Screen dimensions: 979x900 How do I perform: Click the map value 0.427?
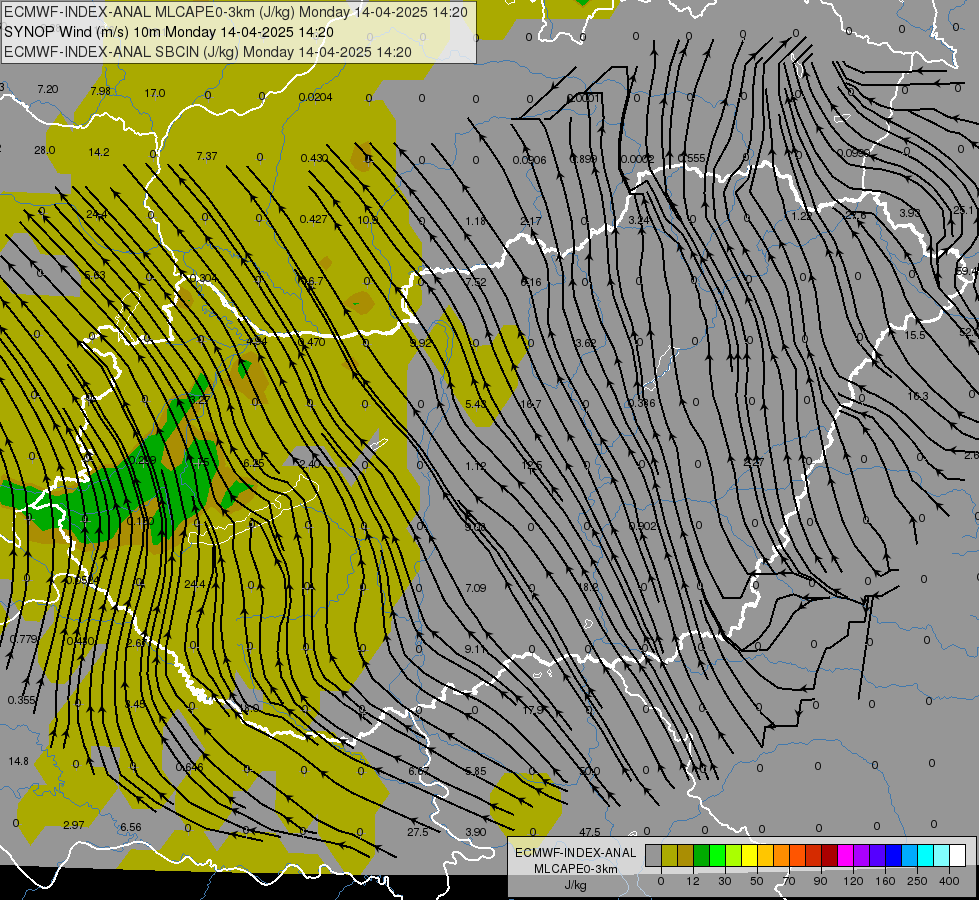(x=313, y=219)
